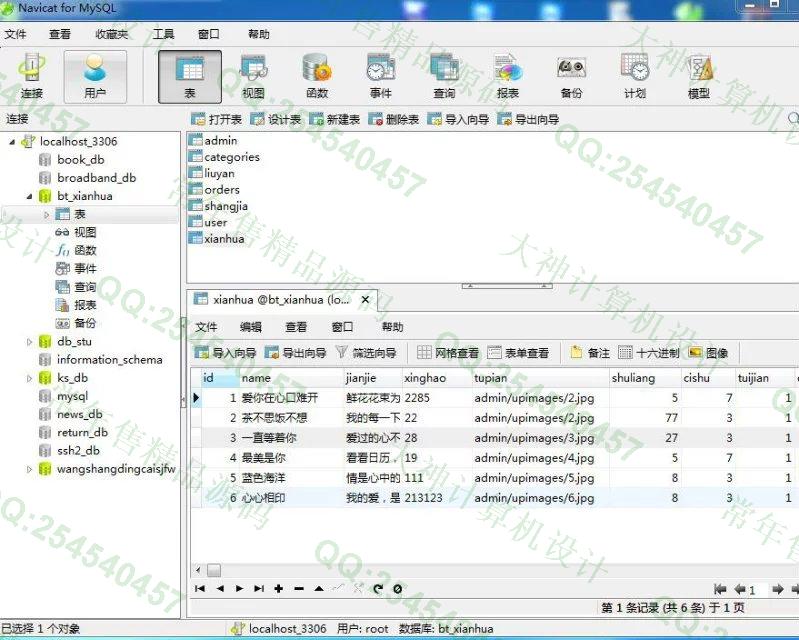
Task: Open the 视图 (View) toolbar icon
Action: (253, 77)
